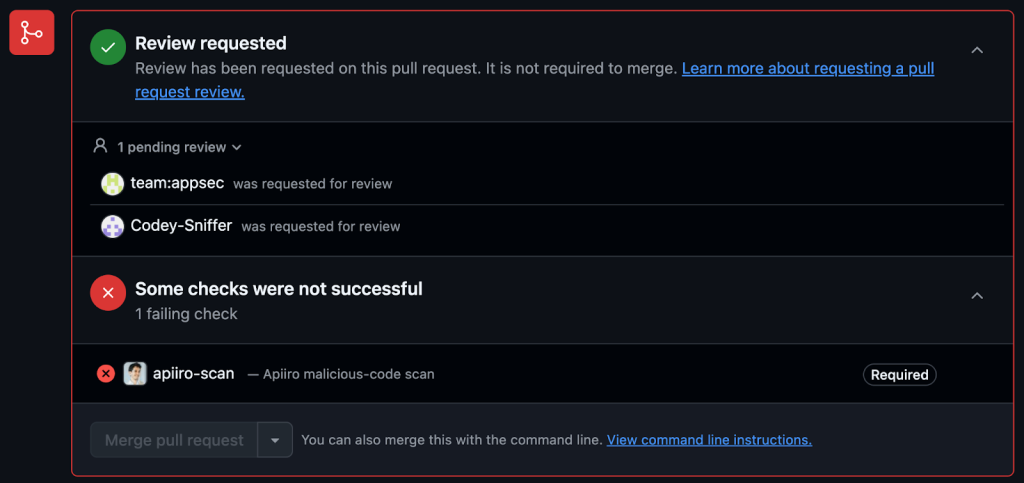The image size is (1024, 483).
Task: Open View command line instructions link
Action: coord(709,440)
